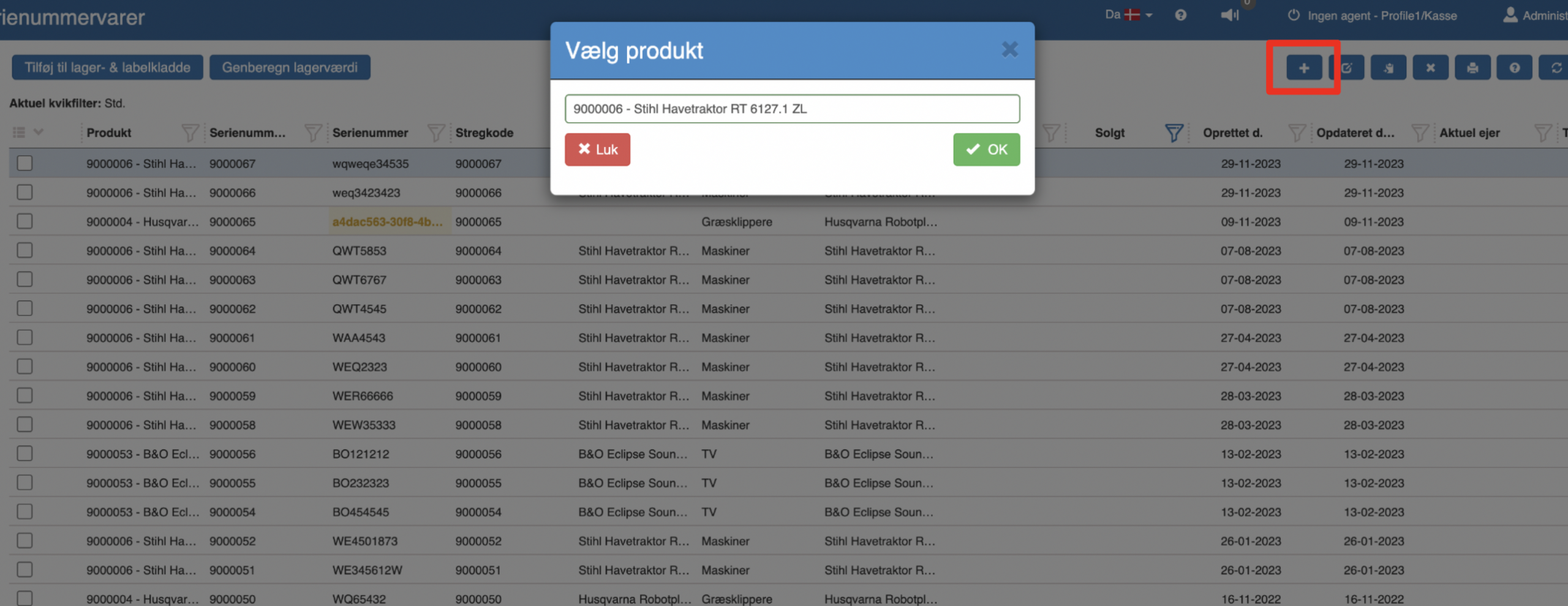Tick checkbox for serial WAA4543 row
Image resolution: width=1568 pixels, height=606 pixels.
(24, 338)
